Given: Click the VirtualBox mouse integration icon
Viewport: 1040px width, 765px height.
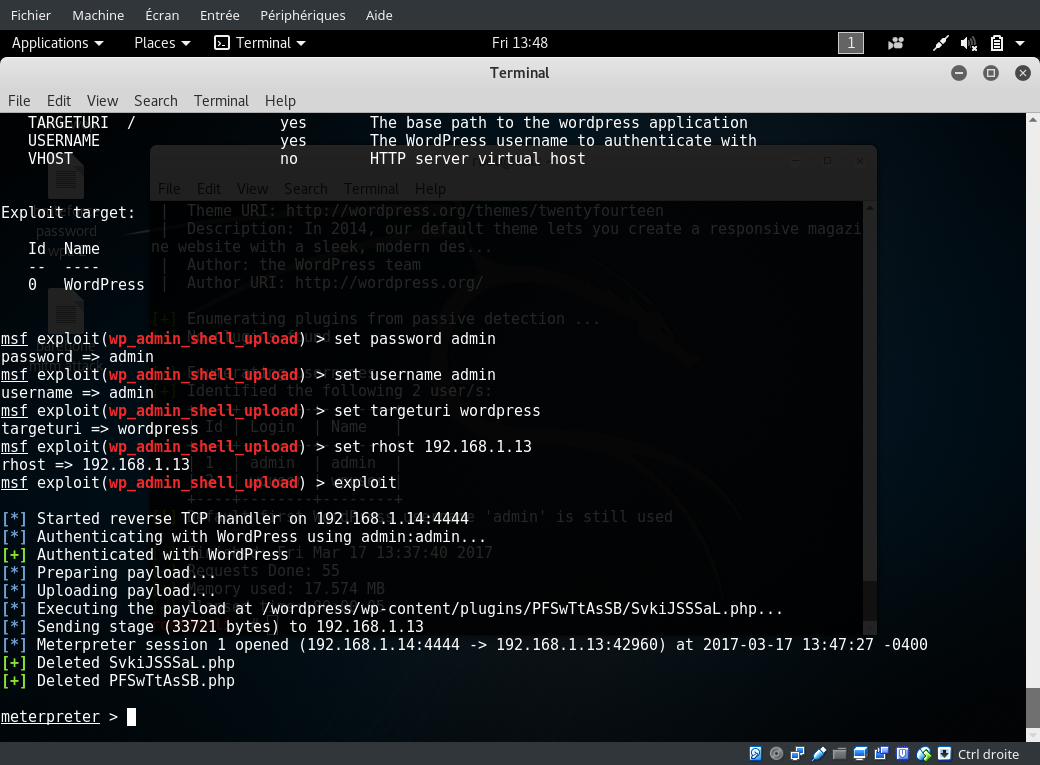Looking at the screenshot, I should coord(924,754).
